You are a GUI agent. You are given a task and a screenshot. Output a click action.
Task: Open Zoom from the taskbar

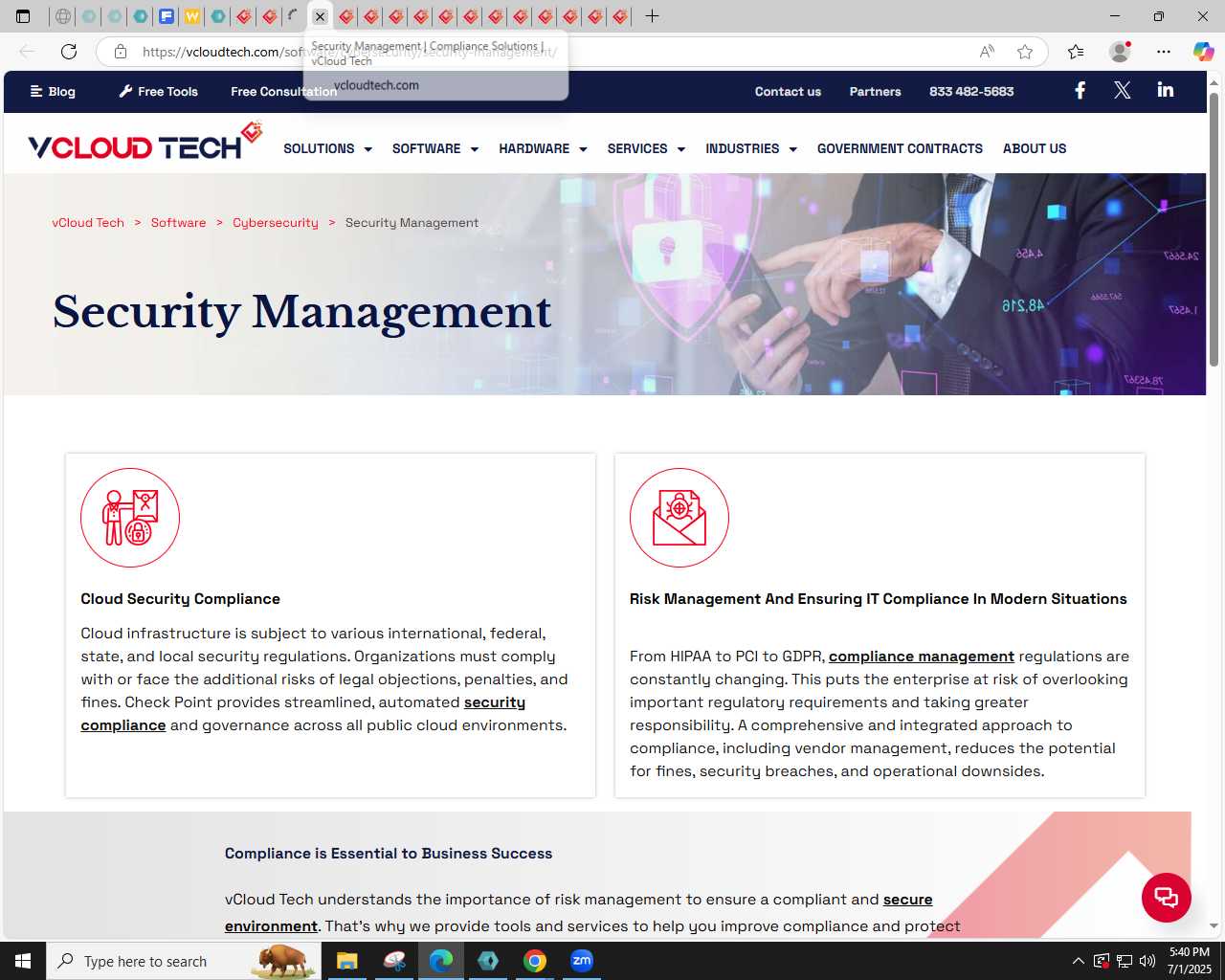[581, 961]
